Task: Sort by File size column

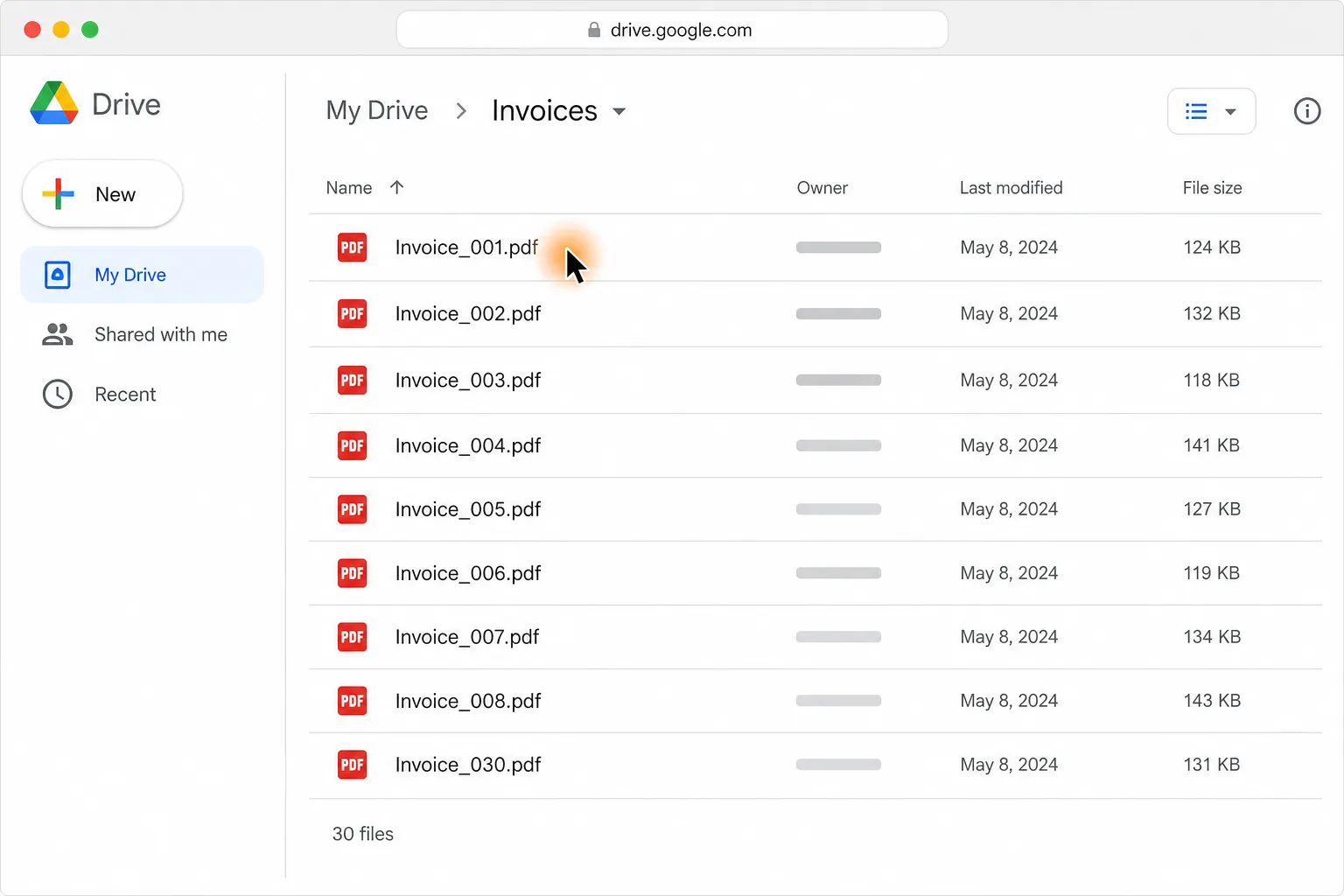Action: point(1213,187)
